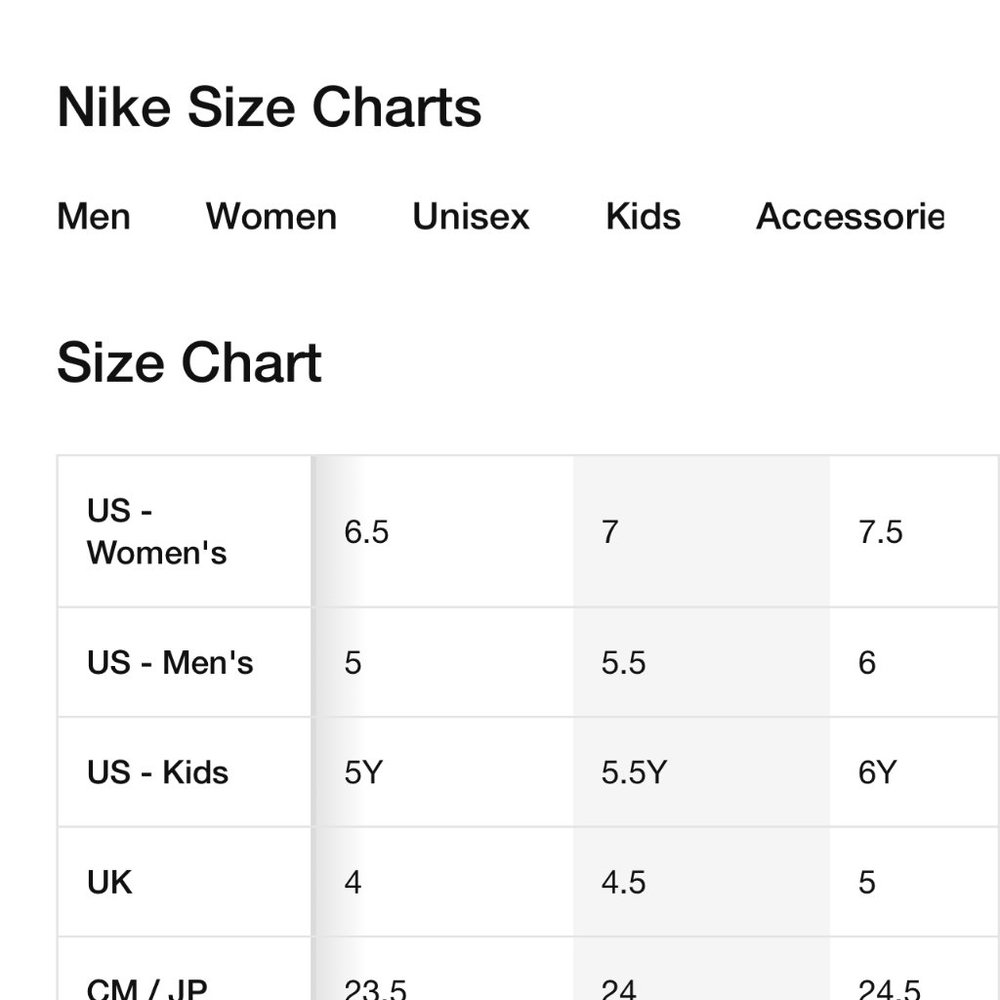Click men's size 5.5 cell
This screenshot has width=1000, height=1000.
(623, 662)
